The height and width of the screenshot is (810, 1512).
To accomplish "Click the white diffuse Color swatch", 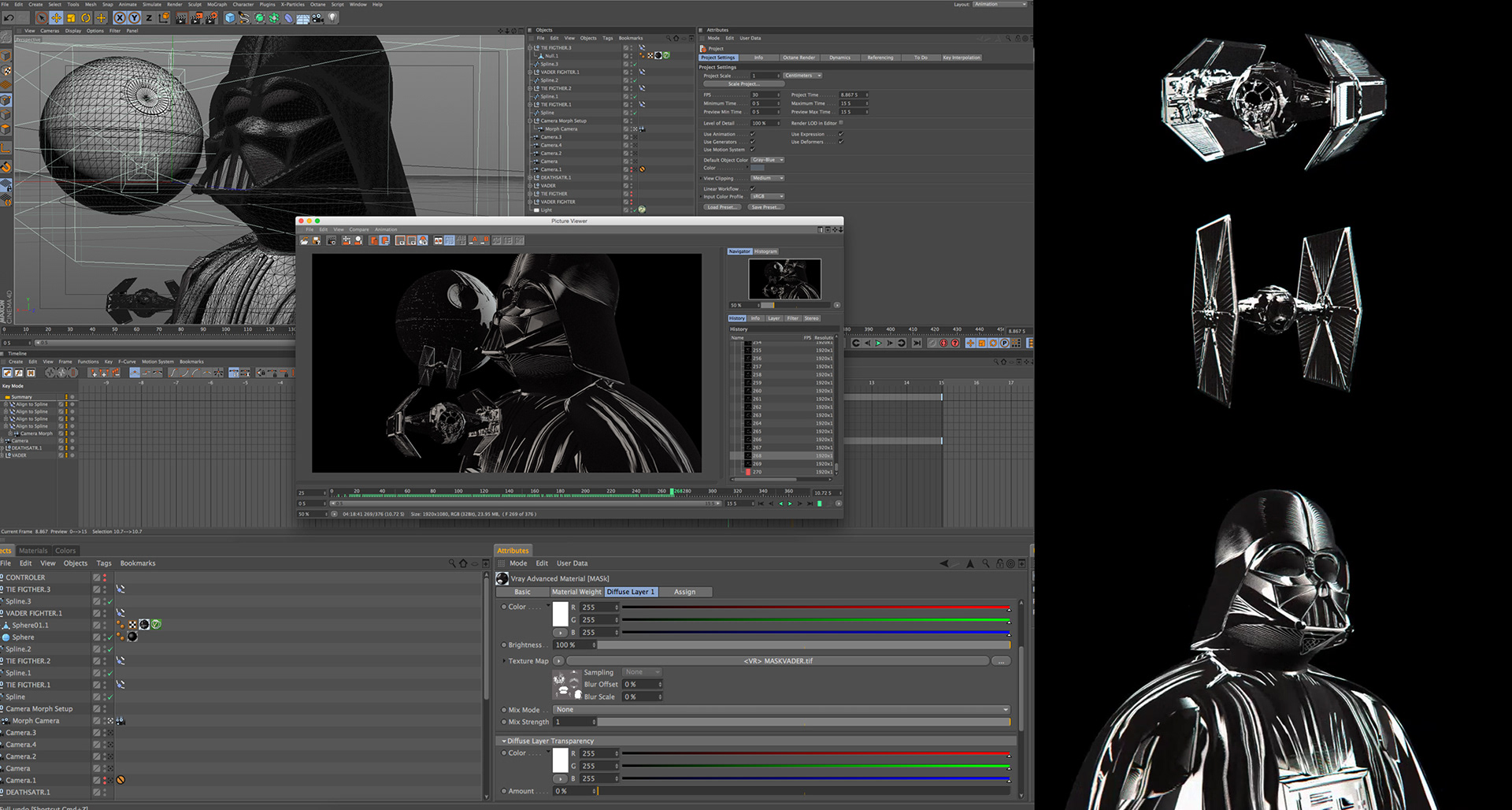I will (561, 613).
